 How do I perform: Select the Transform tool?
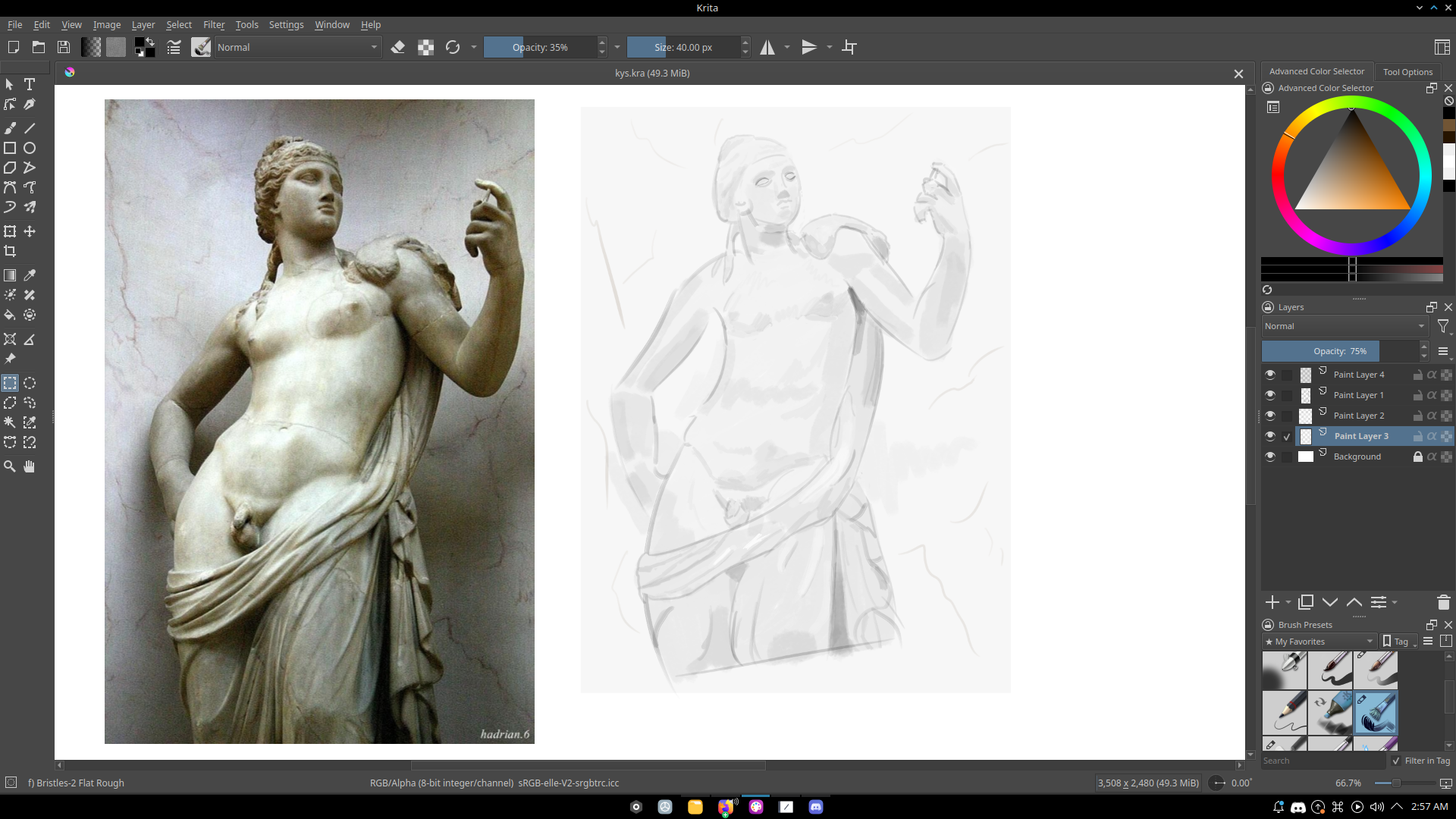click(x=10, y=231)
